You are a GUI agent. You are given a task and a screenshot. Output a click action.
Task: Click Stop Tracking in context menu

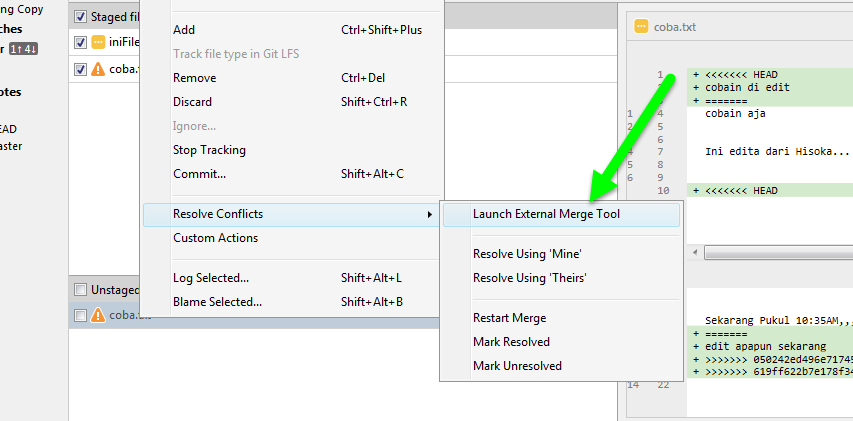(209, 150)
